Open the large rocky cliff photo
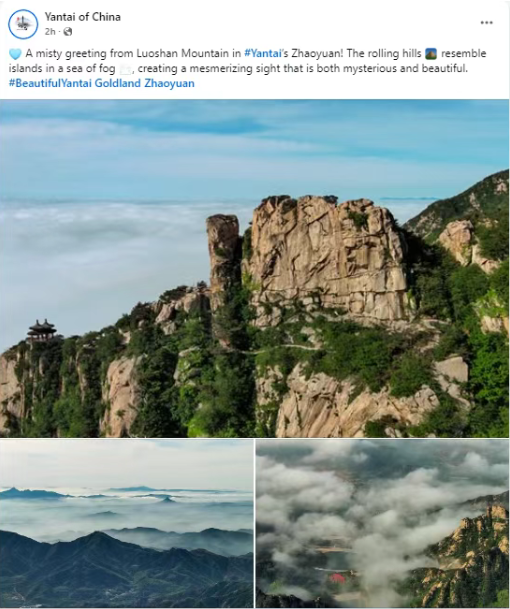 255,268
